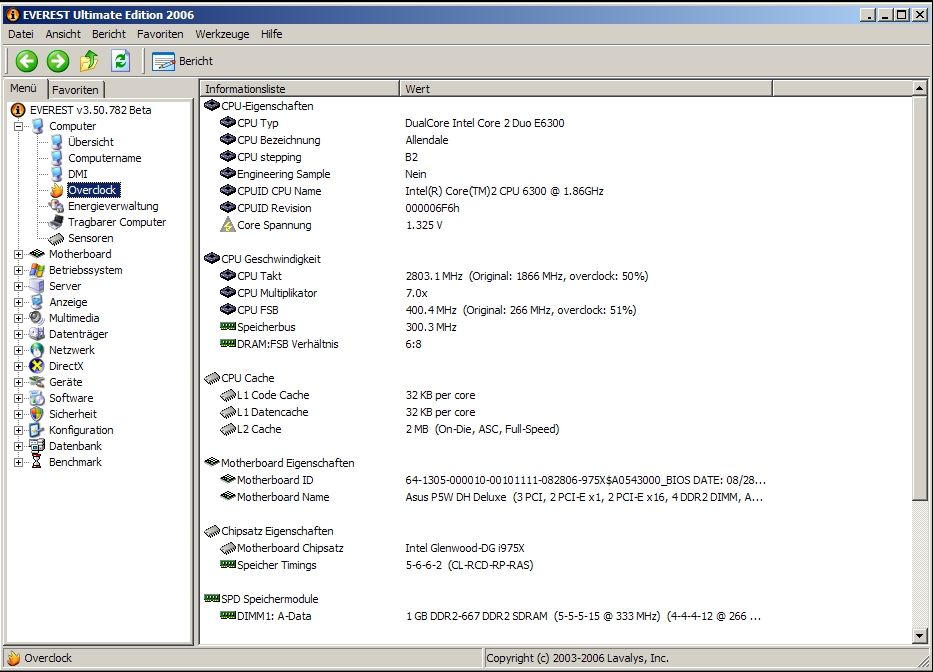The width and height of the screenshot is (933, 672).
Task: Click the Konfiguration icon in tree
Action: click(37, 430)
